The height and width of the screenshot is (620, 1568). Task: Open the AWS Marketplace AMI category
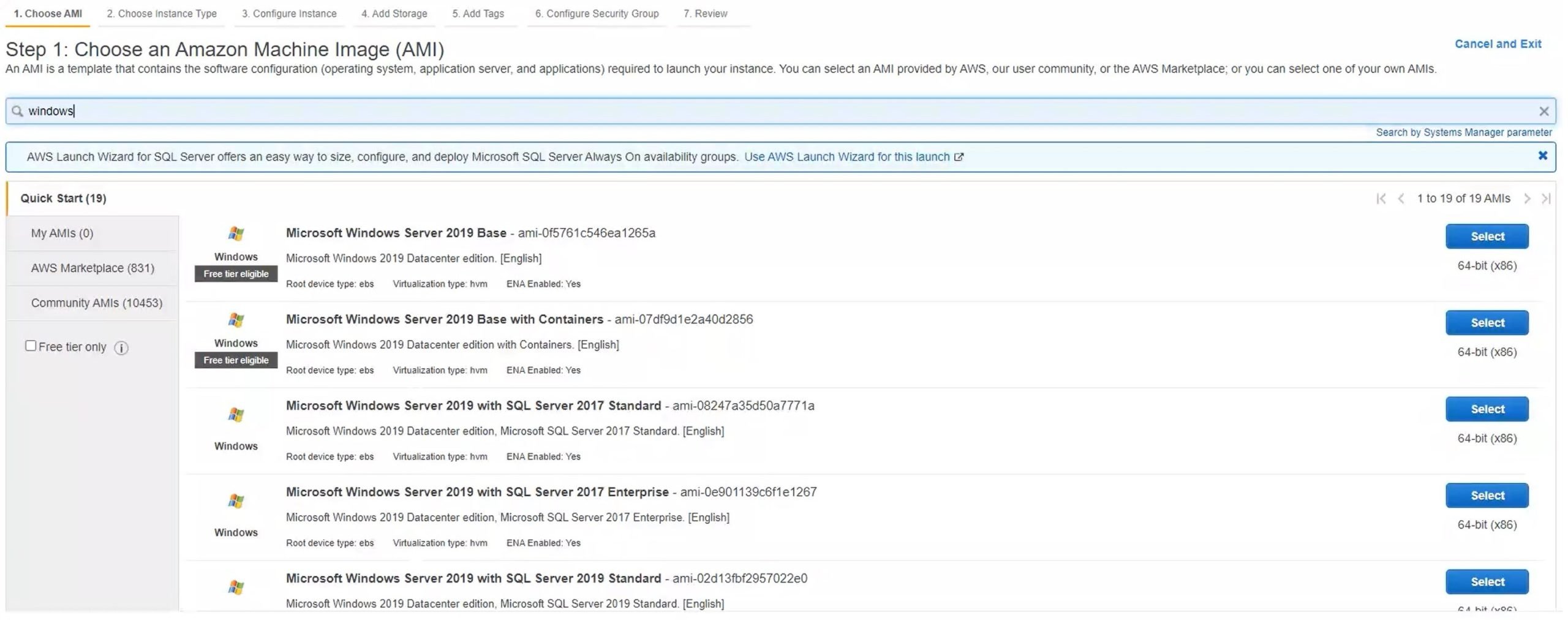tap(92, 268)
